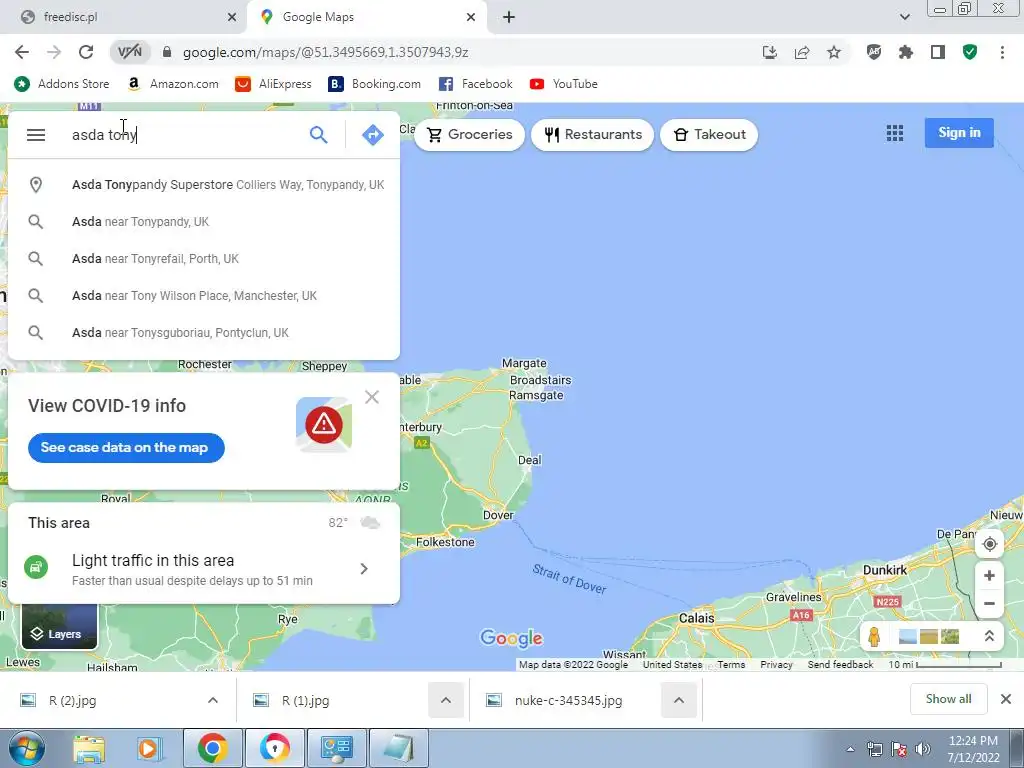This screenshot has height=768, width=1024.
Task: Click See case data on the map
Action: (126, 448)
